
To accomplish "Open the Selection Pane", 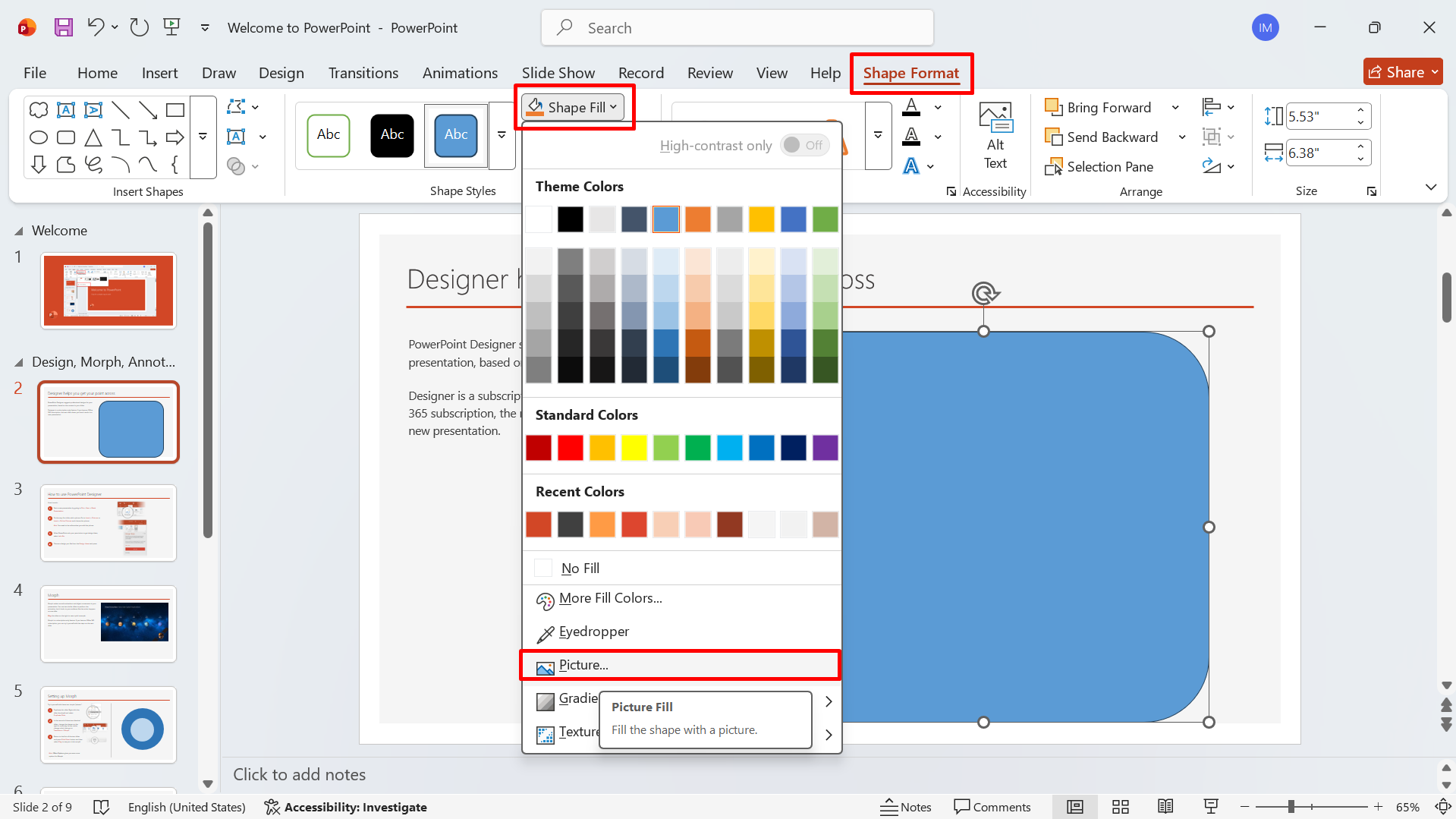I will pyautogui.click(x=1099, y=167).
